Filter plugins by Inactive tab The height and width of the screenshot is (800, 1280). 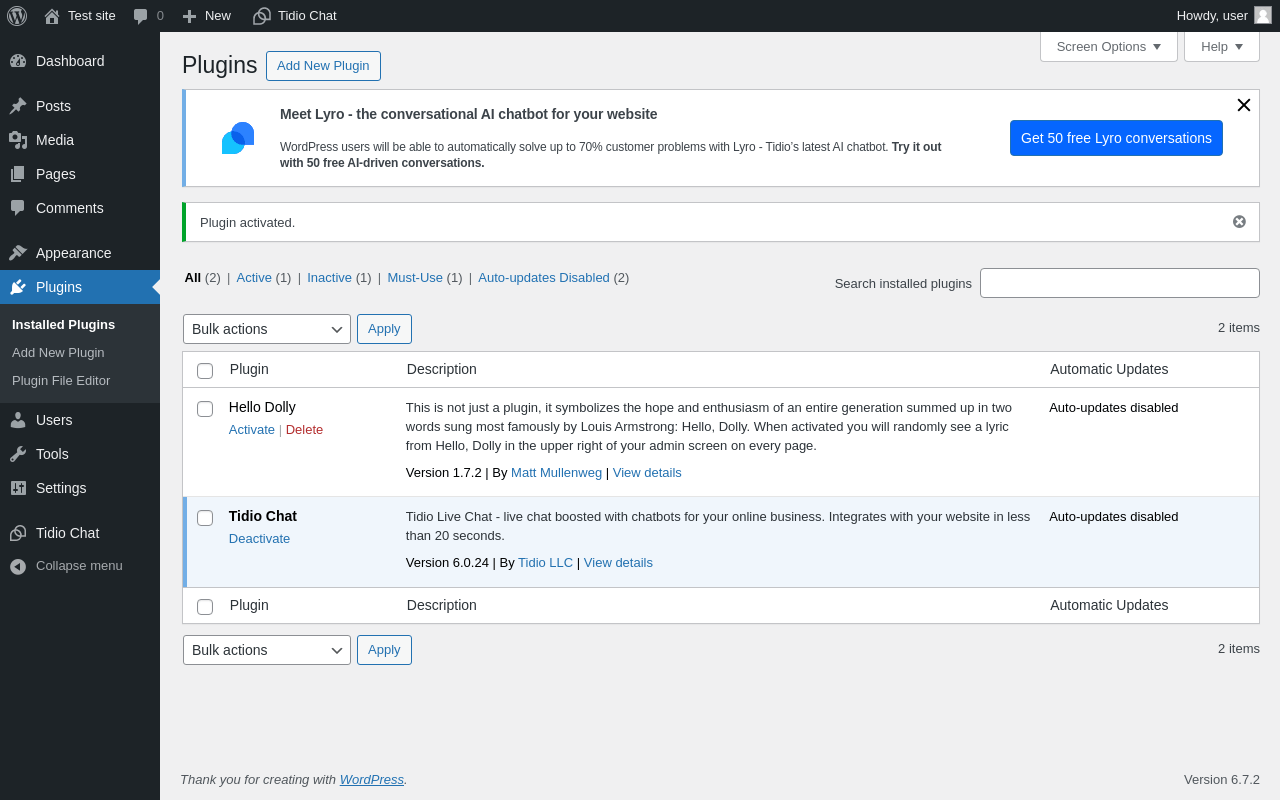tap(329, 278)
